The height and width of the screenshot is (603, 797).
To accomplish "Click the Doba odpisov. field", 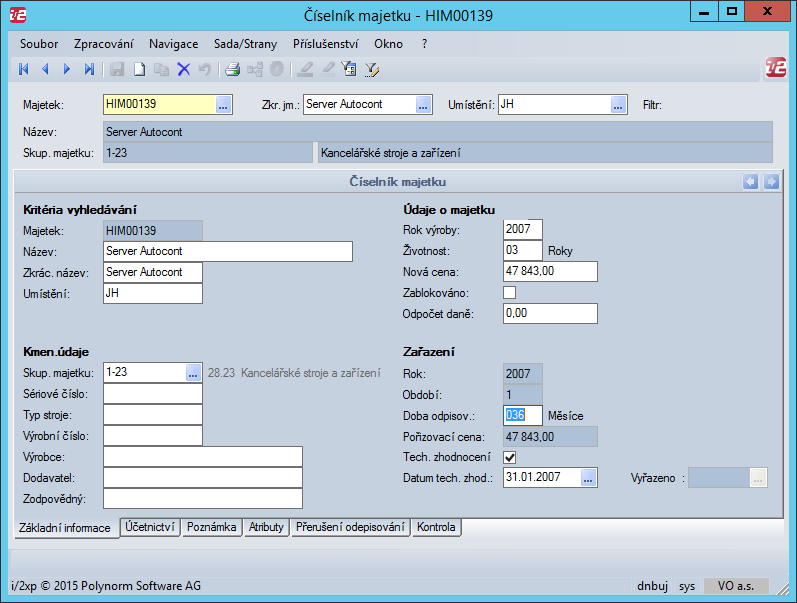I will [523, 415].
